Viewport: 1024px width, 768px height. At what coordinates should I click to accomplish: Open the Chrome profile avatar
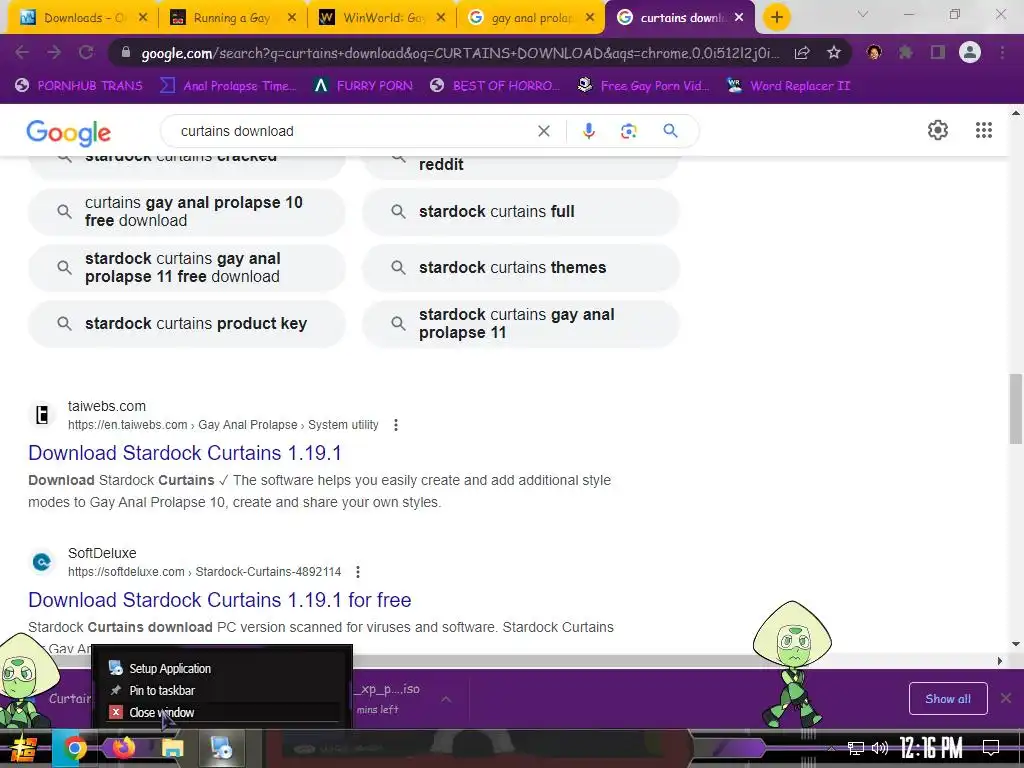(x=970, y=52)
